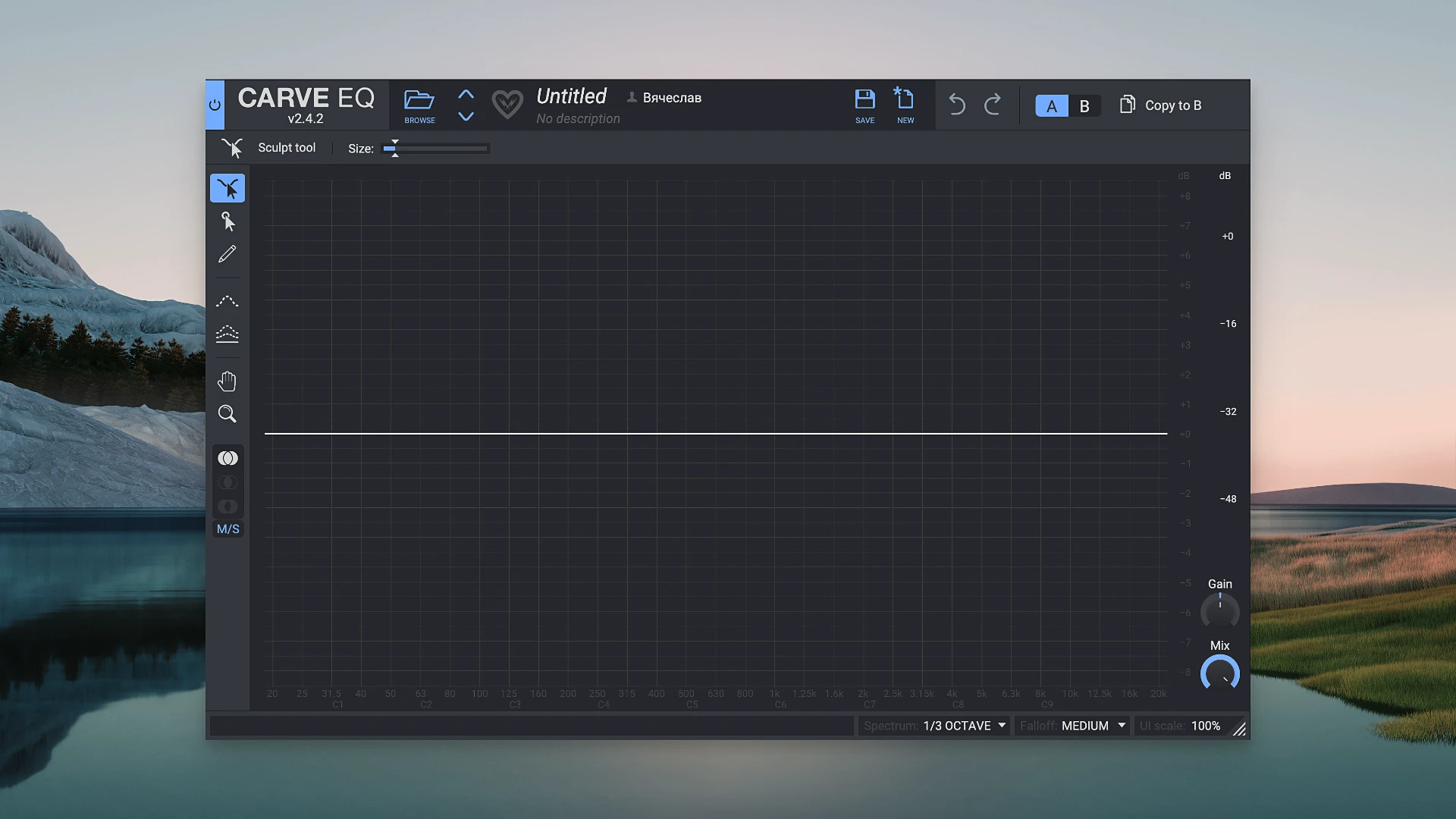Choose the dotted curve band tool
The width and height of the screenshot is (1456, 819).
[x=227, y=301]
